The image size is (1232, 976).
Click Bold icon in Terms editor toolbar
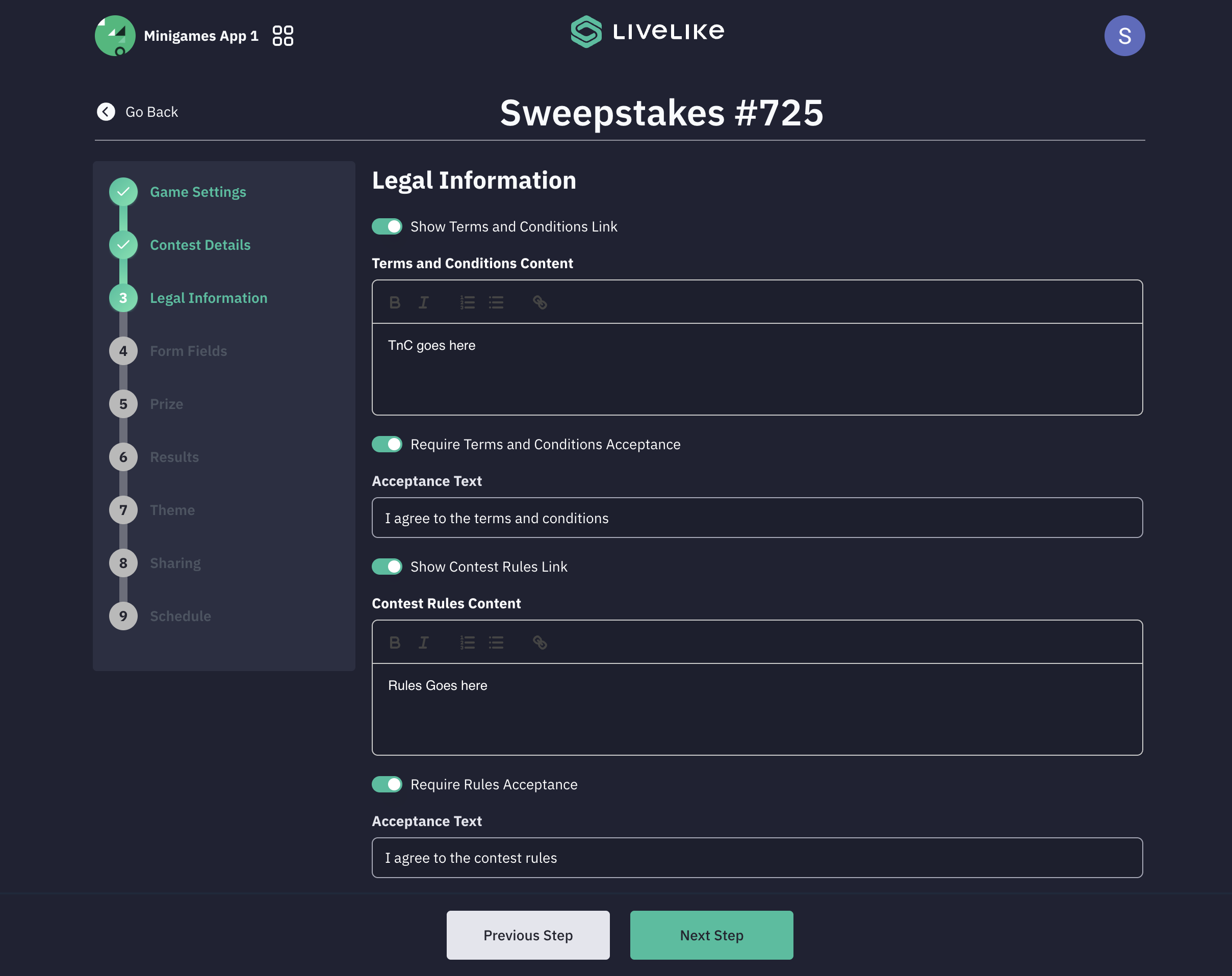[394, 302]
